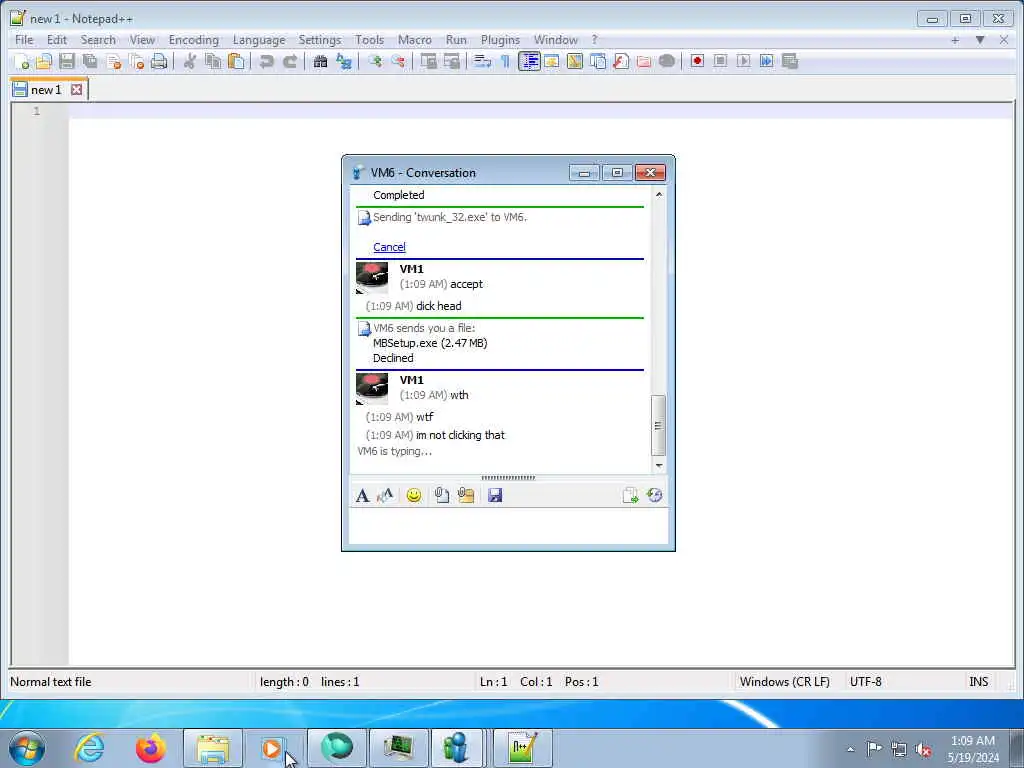
Task: Click the history globe icon in chat
Action: [x=654, y=496]
